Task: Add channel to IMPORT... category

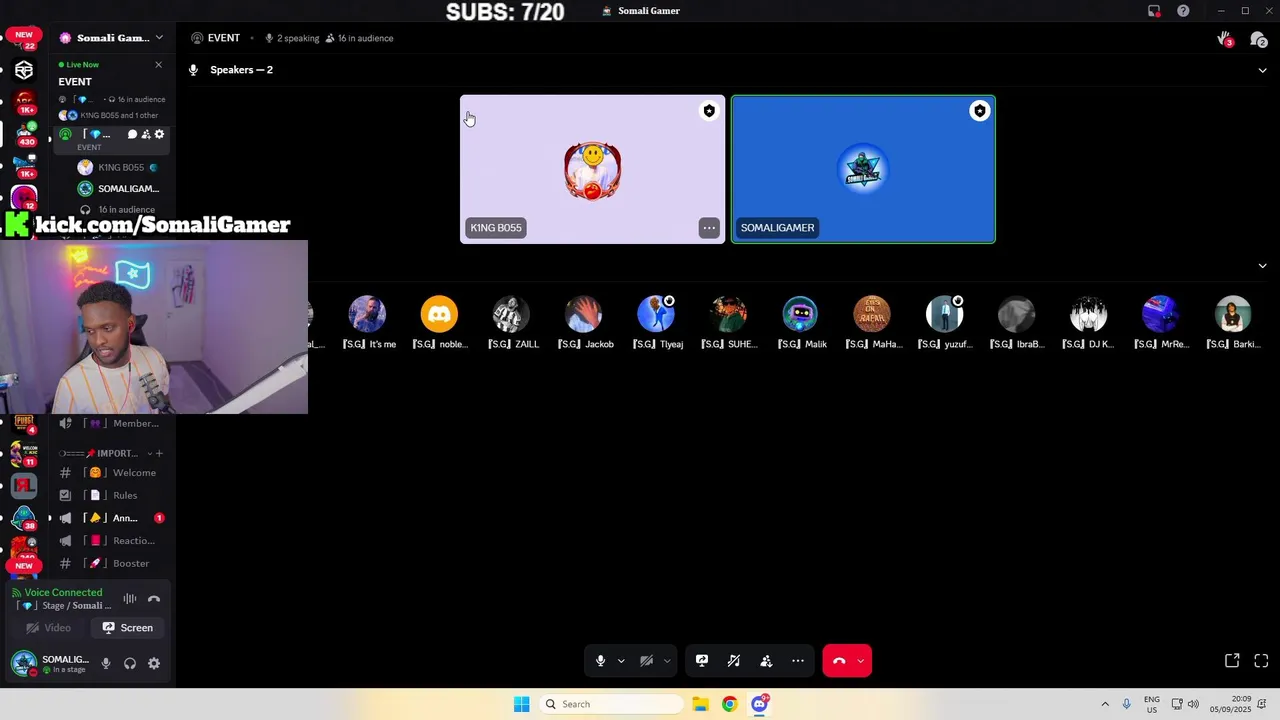Action: click(159, 453)
